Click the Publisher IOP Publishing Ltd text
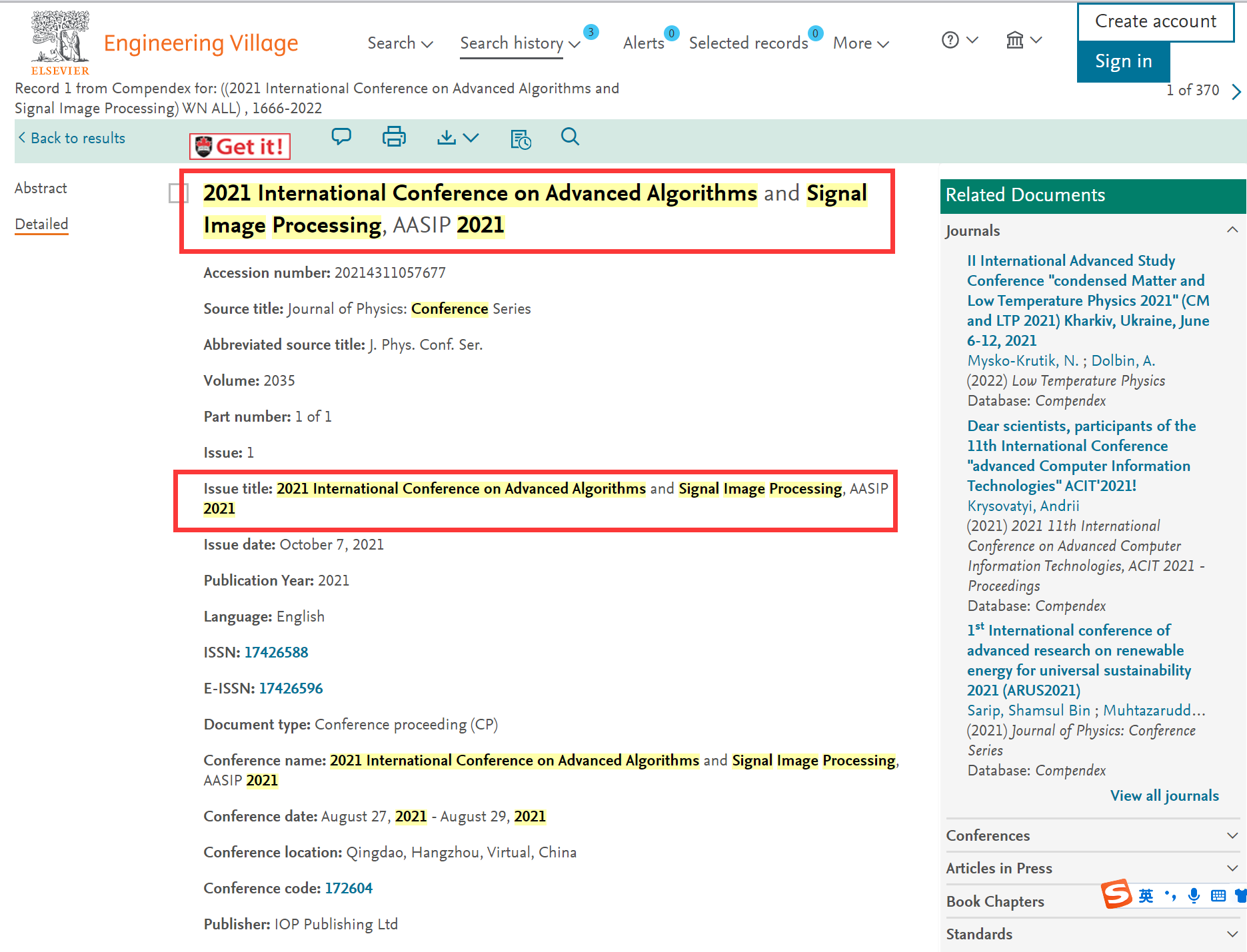1247x952 pixels. tap(301, 924)
